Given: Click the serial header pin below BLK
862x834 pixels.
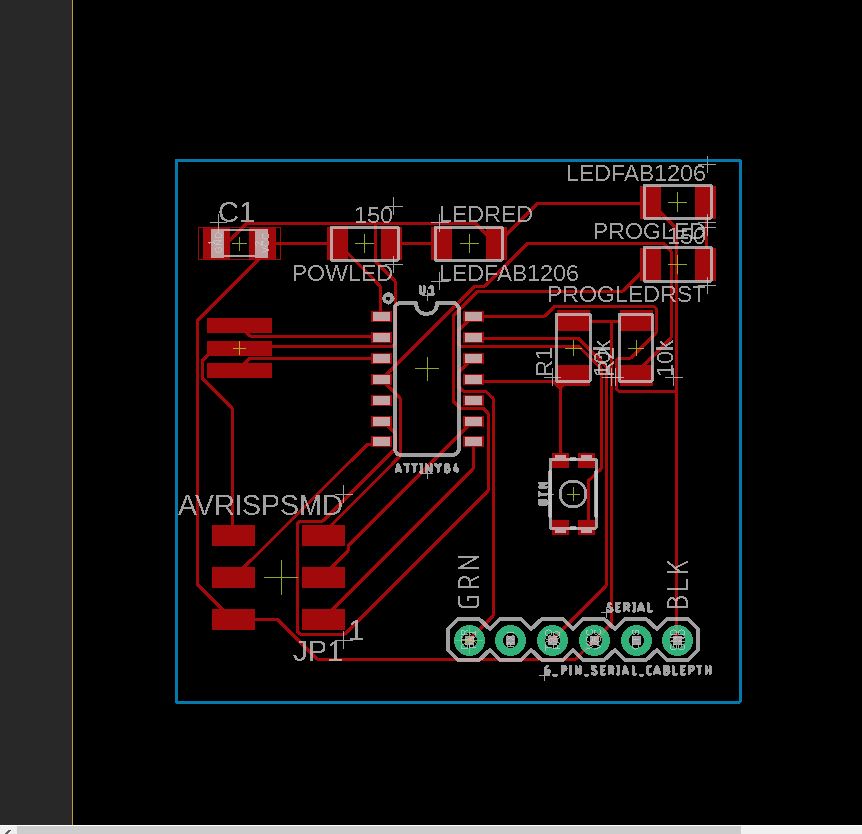Looking at the screenshot, I should coord(677,640).
